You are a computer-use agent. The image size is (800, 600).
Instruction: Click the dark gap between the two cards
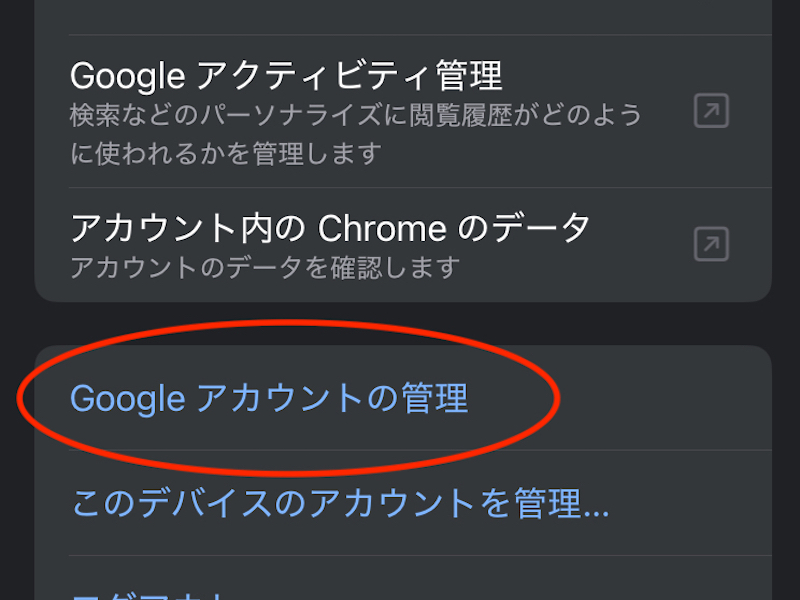[400, 324]
